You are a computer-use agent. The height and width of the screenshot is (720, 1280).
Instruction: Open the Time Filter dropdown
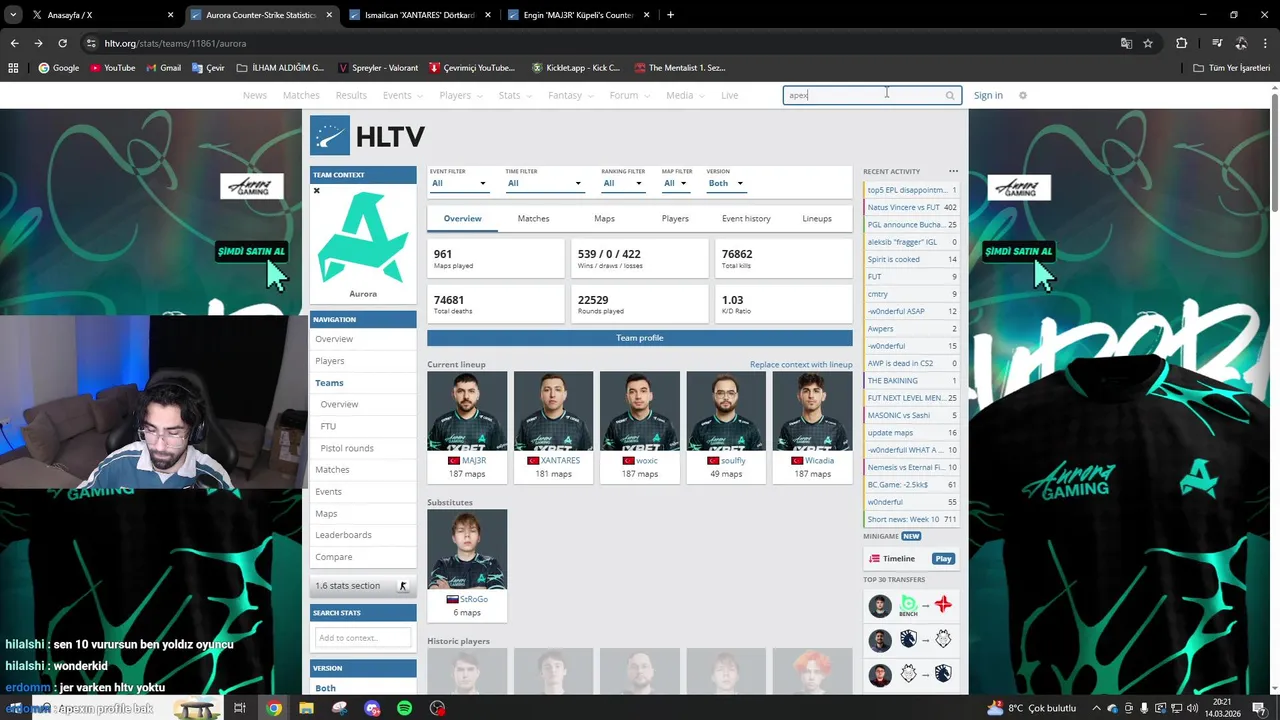coord(544,183)
